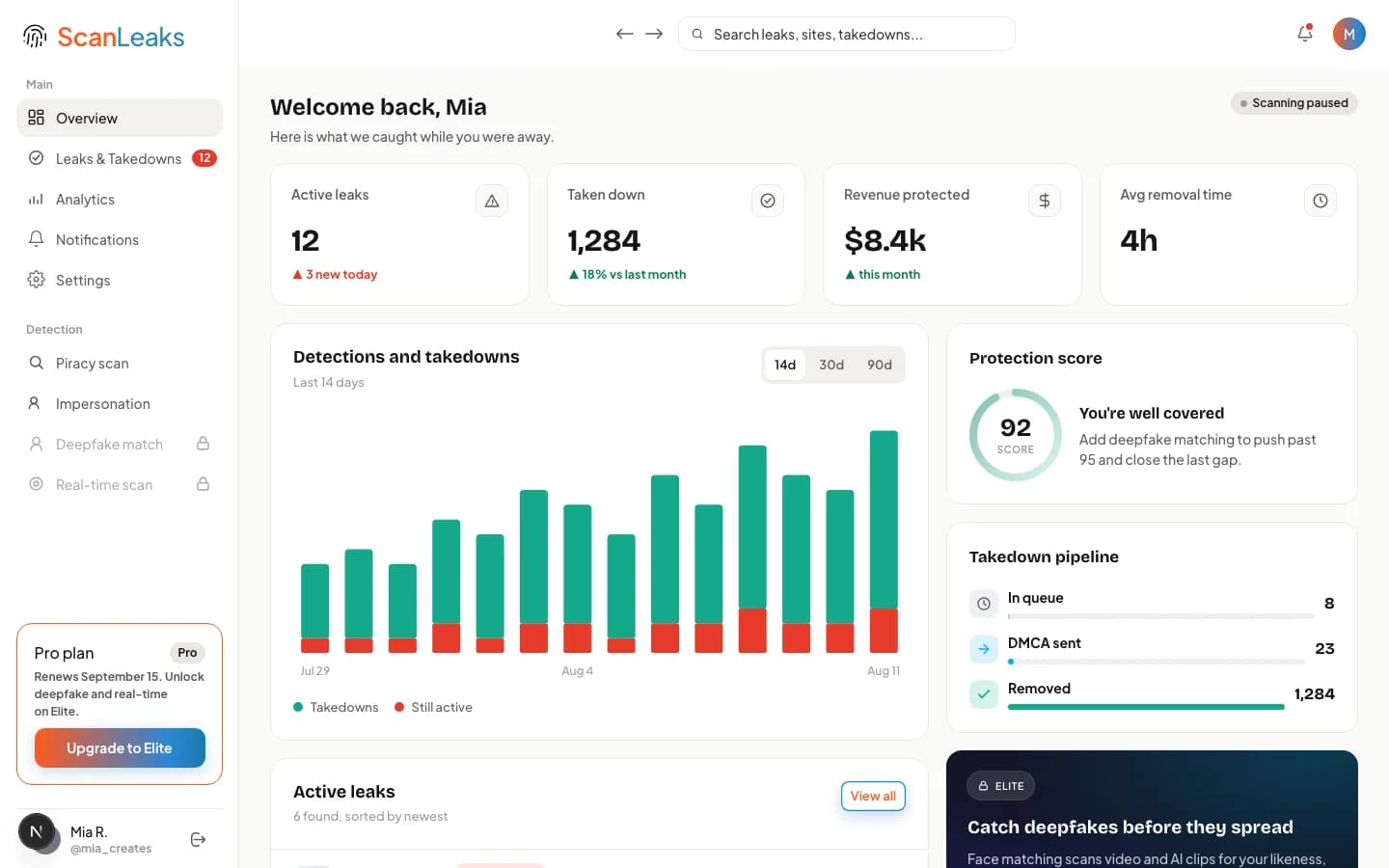1389x868 pixels.
Task: Click the Pro plan badge
Action: click(187, 653)
